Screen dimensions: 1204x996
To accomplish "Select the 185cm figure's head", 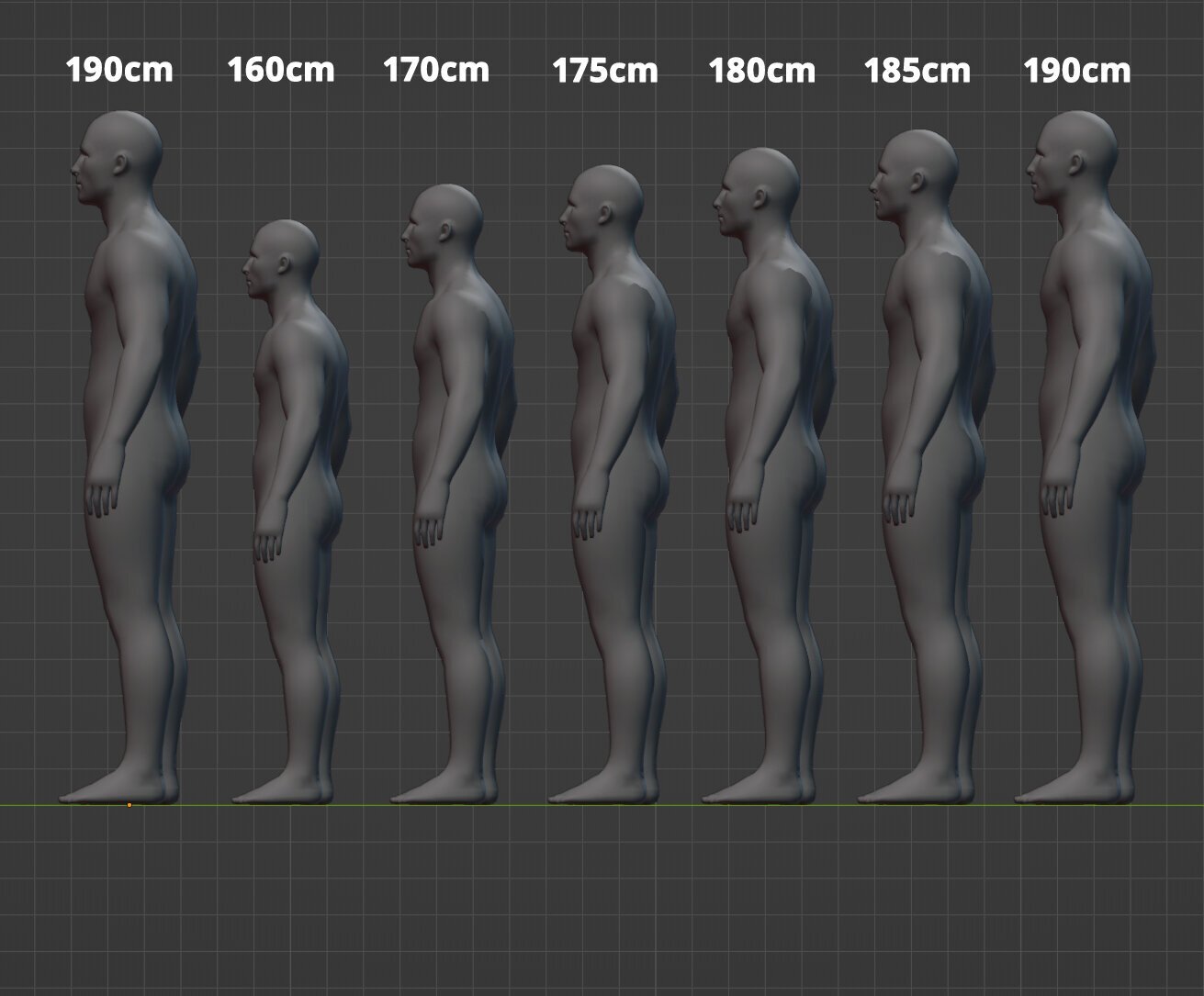I will point(913,175).
